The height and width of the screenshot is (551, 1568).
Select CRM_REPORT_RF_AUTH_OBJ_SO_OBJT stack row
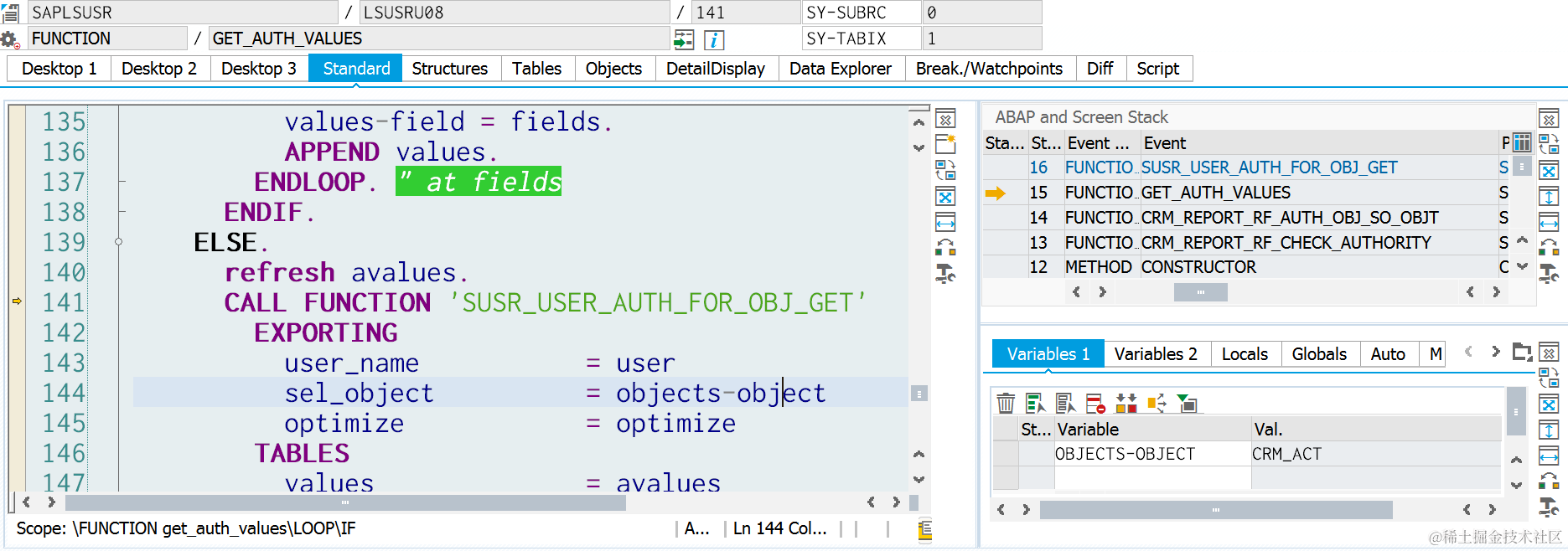1245,218
